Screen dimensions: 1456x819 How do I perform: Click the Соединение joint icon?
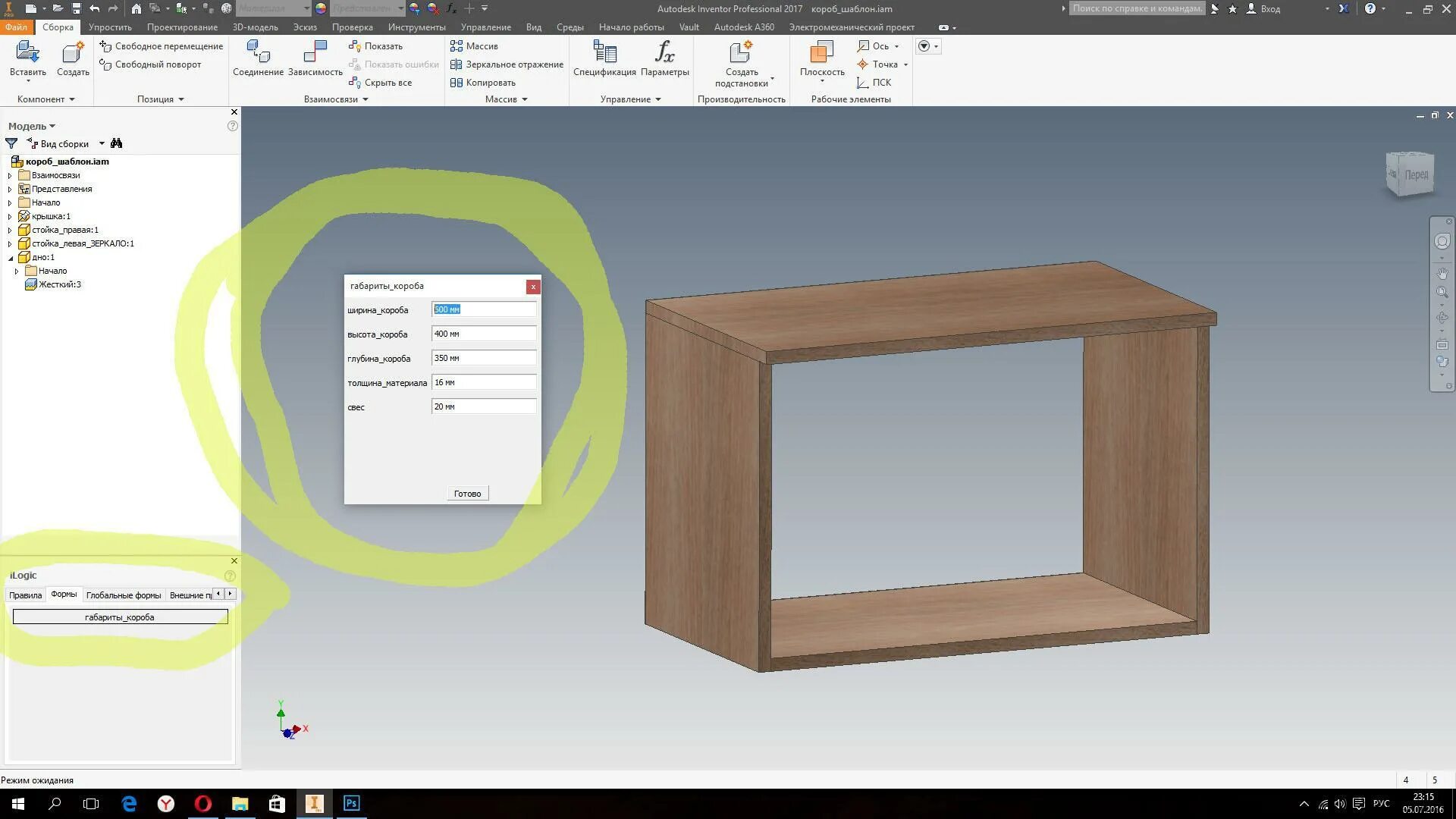click(258, 52)
